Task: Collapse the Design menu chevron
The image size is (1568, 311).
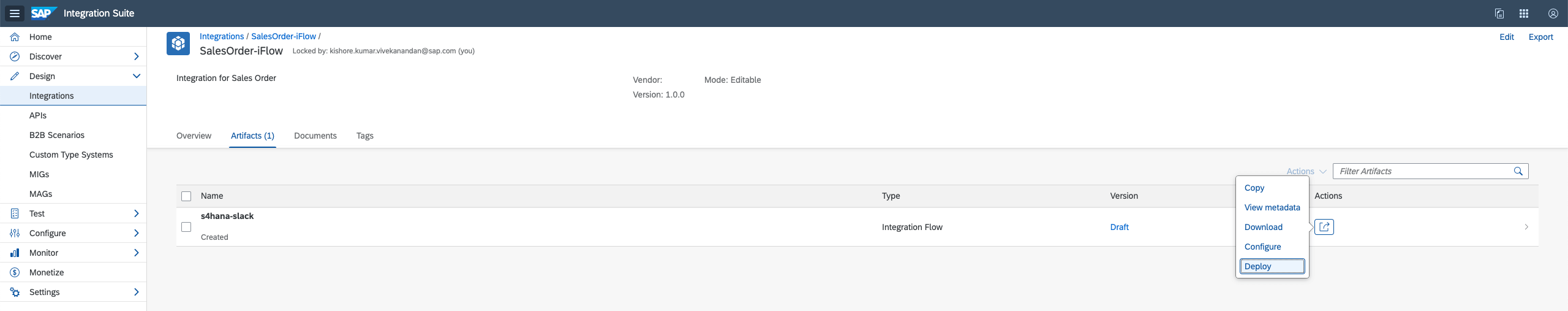Action: click(136, 76)
